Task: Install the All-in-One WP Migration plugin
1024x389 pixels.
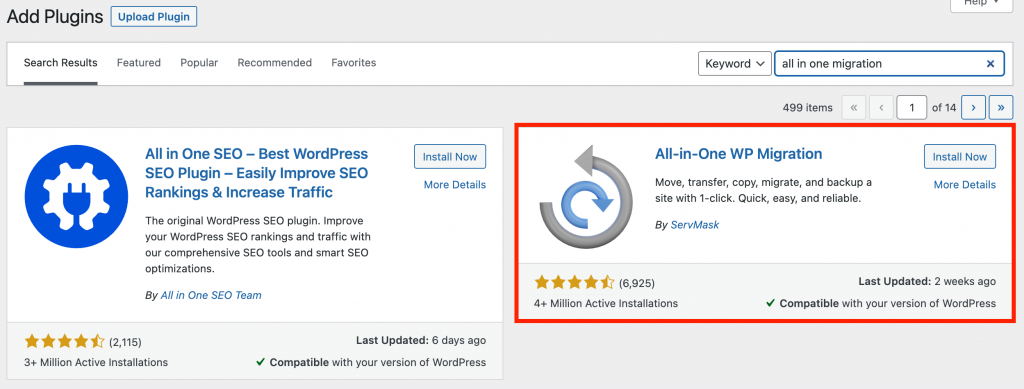Action: coord(959,157)
